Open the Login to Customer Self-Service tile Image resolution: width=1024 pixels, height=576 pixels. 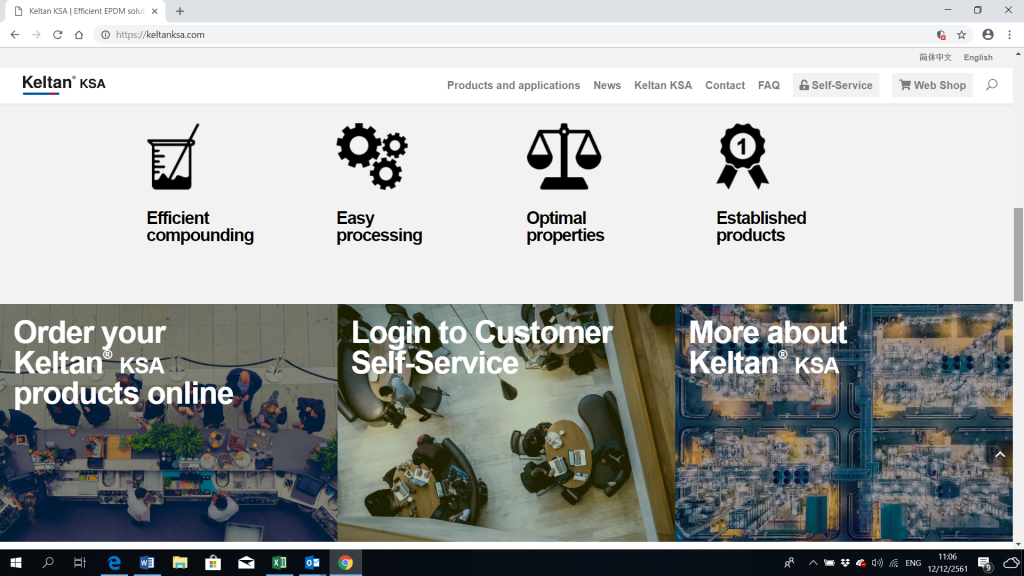506,423
